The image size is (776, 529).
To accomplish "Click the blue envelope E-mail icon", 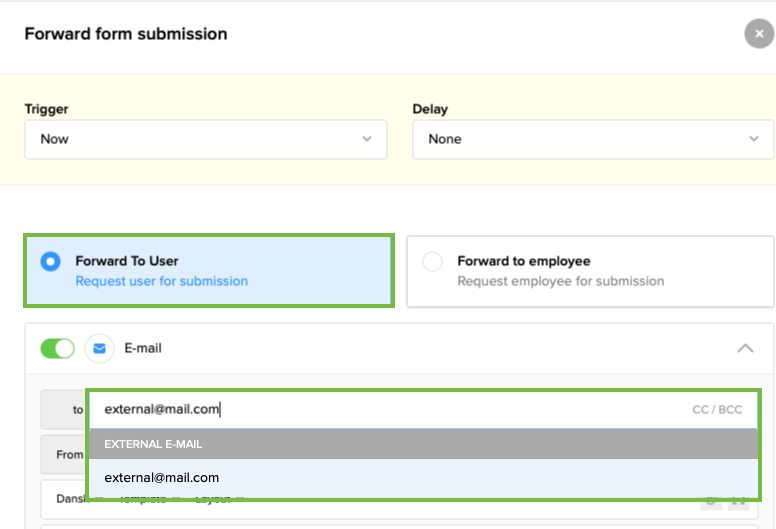I will (99, 348).
